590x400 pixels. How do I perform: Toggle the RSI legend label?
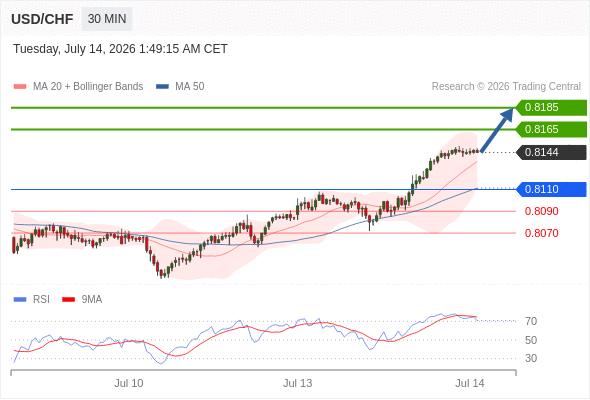(x=41, y=300)
